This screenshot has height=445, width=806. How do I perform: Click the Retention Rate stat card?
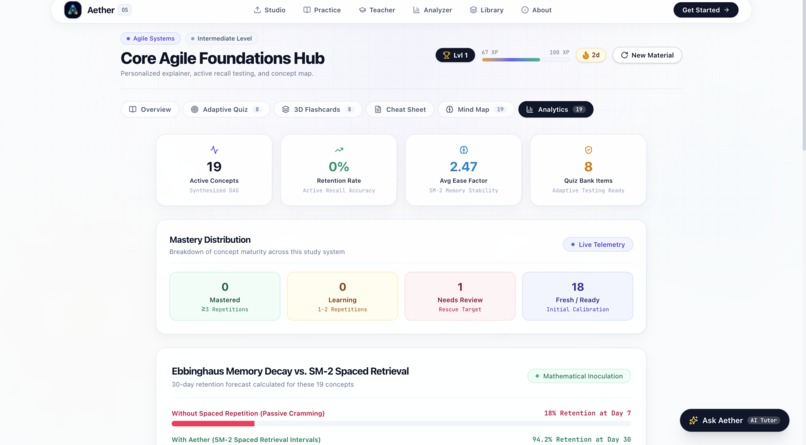[339, 170]
